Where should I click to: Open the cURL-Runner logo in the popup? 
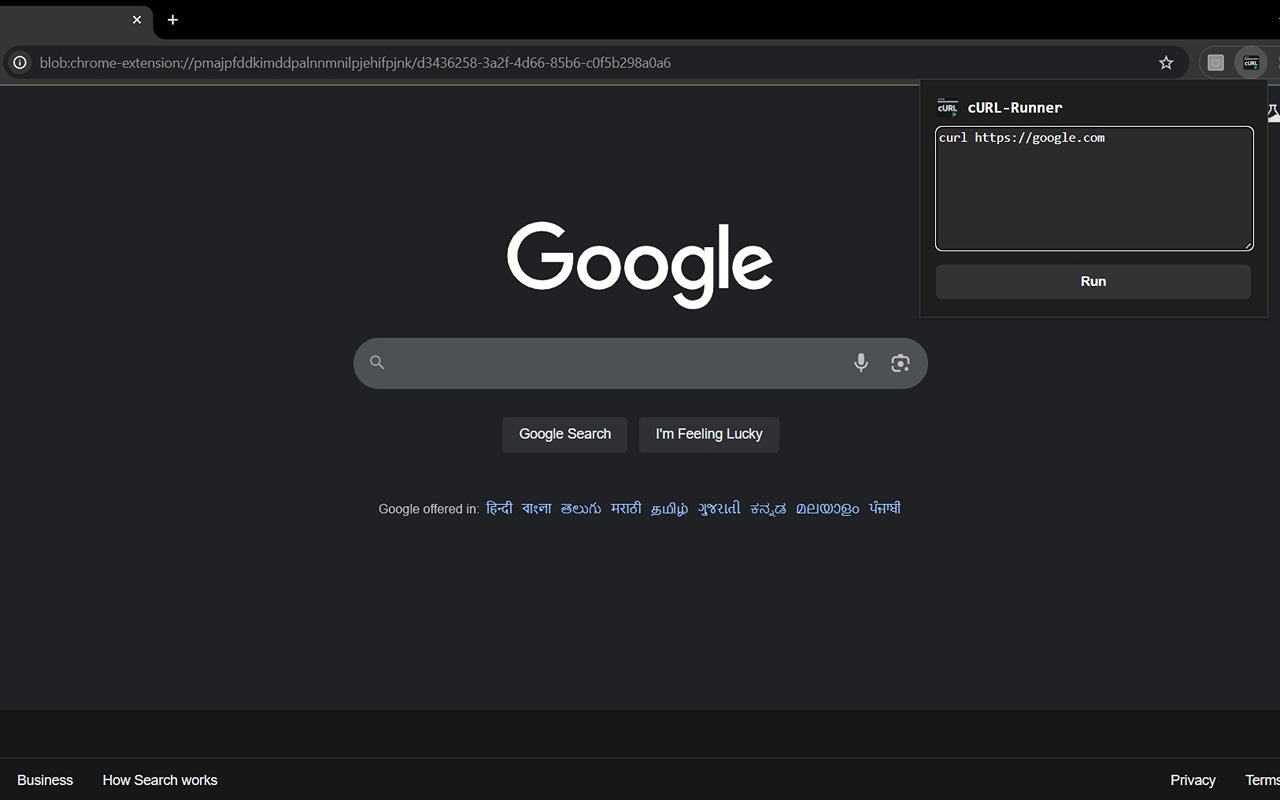[947, 108]
